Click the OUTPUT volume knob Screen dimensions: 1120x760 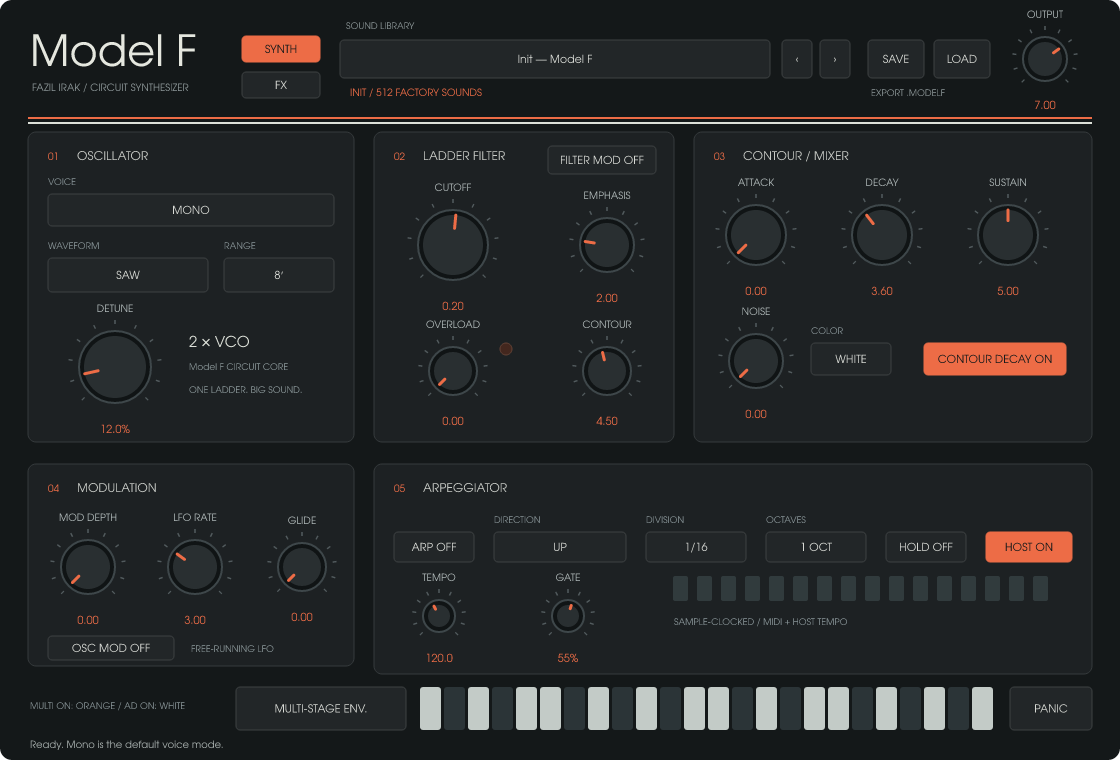[x=1045, y=59]
